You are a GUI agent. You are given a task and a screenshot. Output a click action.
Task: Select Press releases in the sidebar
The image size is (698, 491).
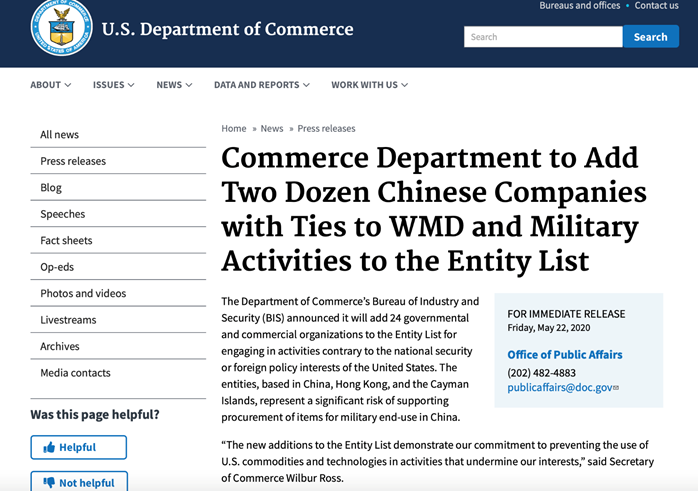point(73,161)
